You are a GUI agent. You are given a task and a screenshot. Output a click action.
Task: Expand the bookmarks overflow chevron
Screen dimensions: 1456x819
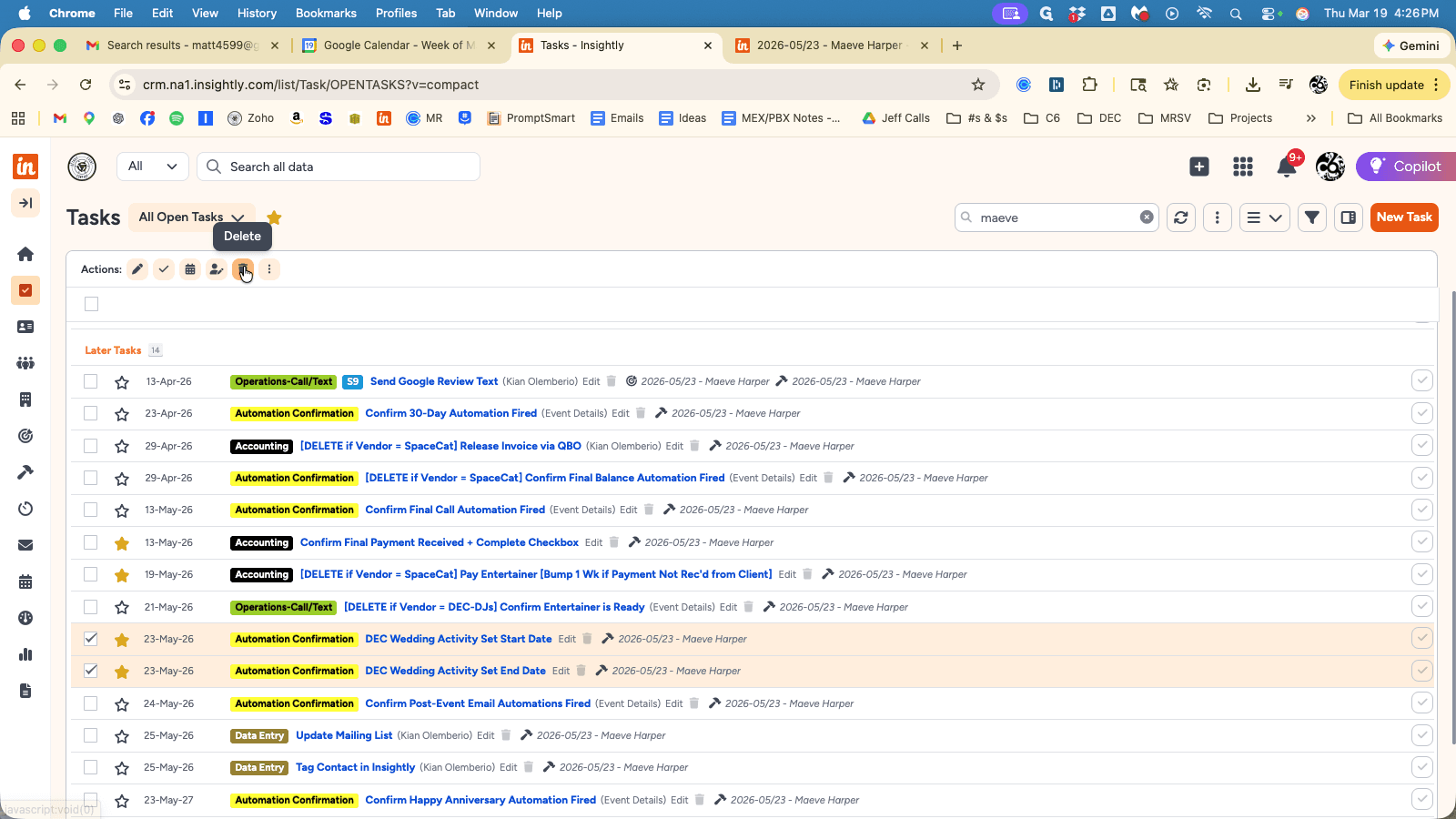click(1311, 118)
